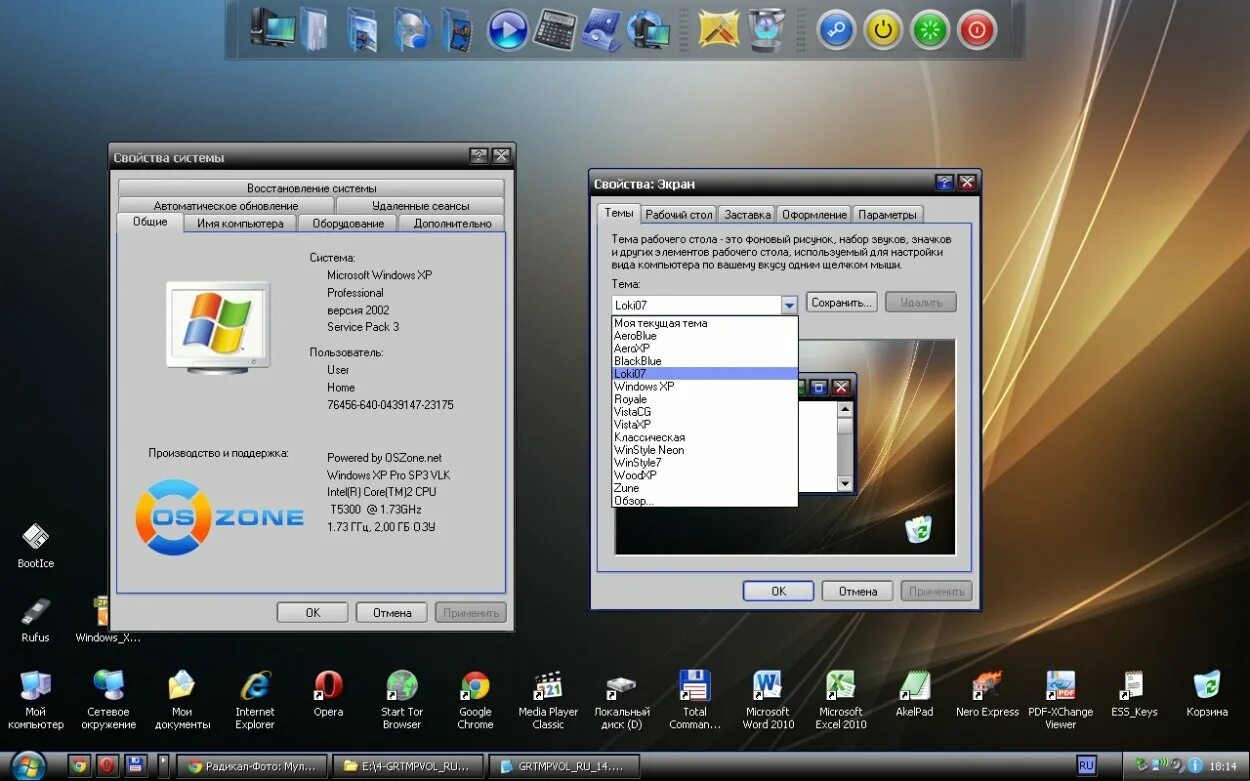Switch to Рабочий стол tab

[x=679, y=214]
